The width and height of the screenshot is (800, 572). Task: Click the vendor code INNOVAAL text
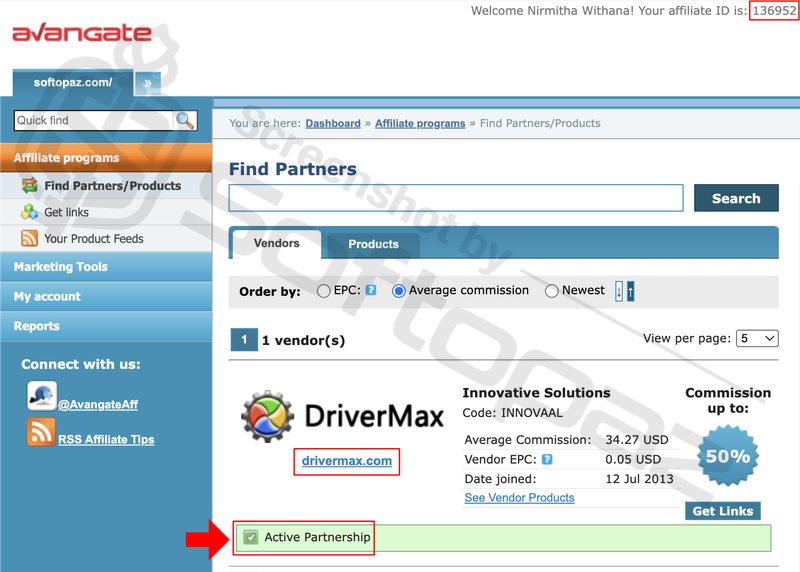pos(532,412)
